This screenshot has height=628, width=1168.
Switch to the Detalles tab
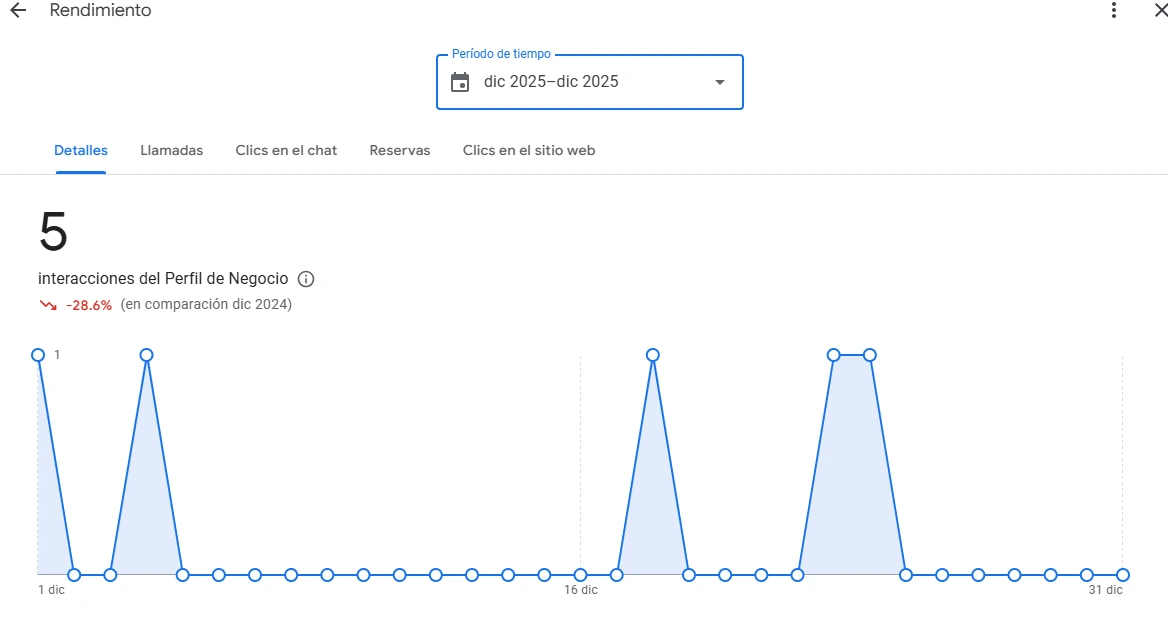tap(80, 150)
